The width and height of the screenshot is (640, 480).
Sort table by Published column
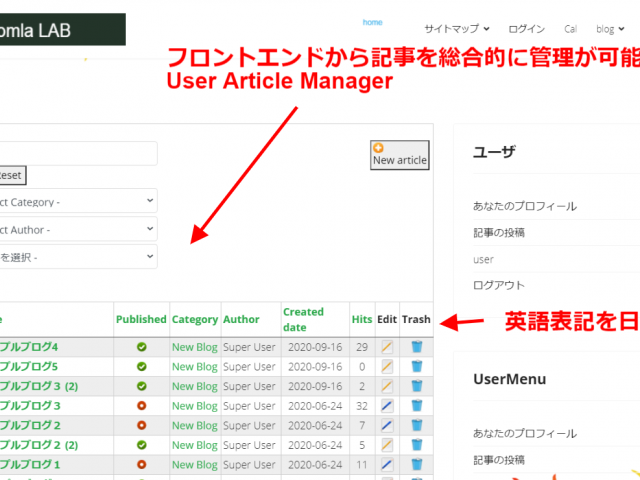pos(141,319)
